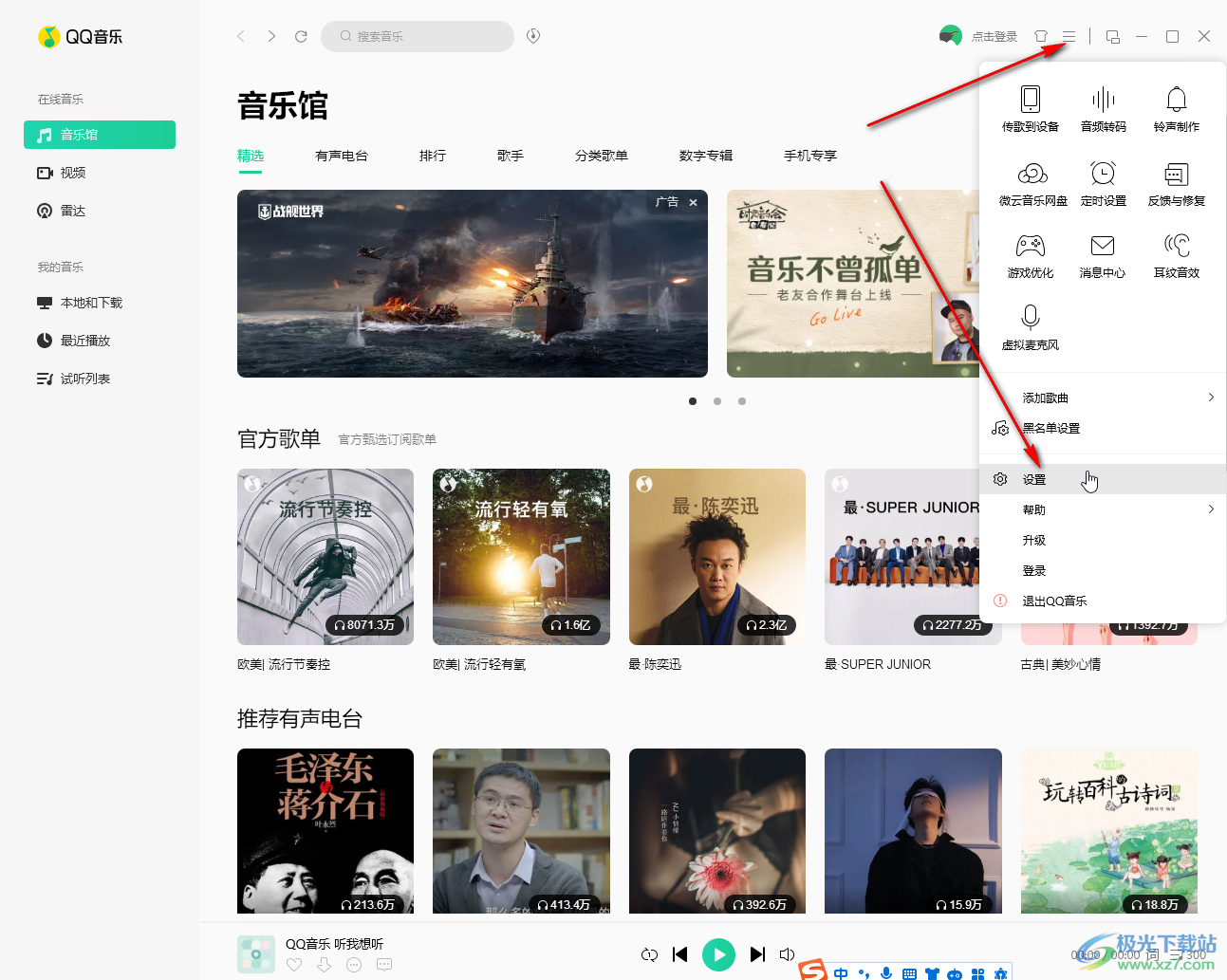Open 游戏优化 game optimization
Image resolution: width=1227 pixels, height=980 pixels.
tap(1031, 256)
